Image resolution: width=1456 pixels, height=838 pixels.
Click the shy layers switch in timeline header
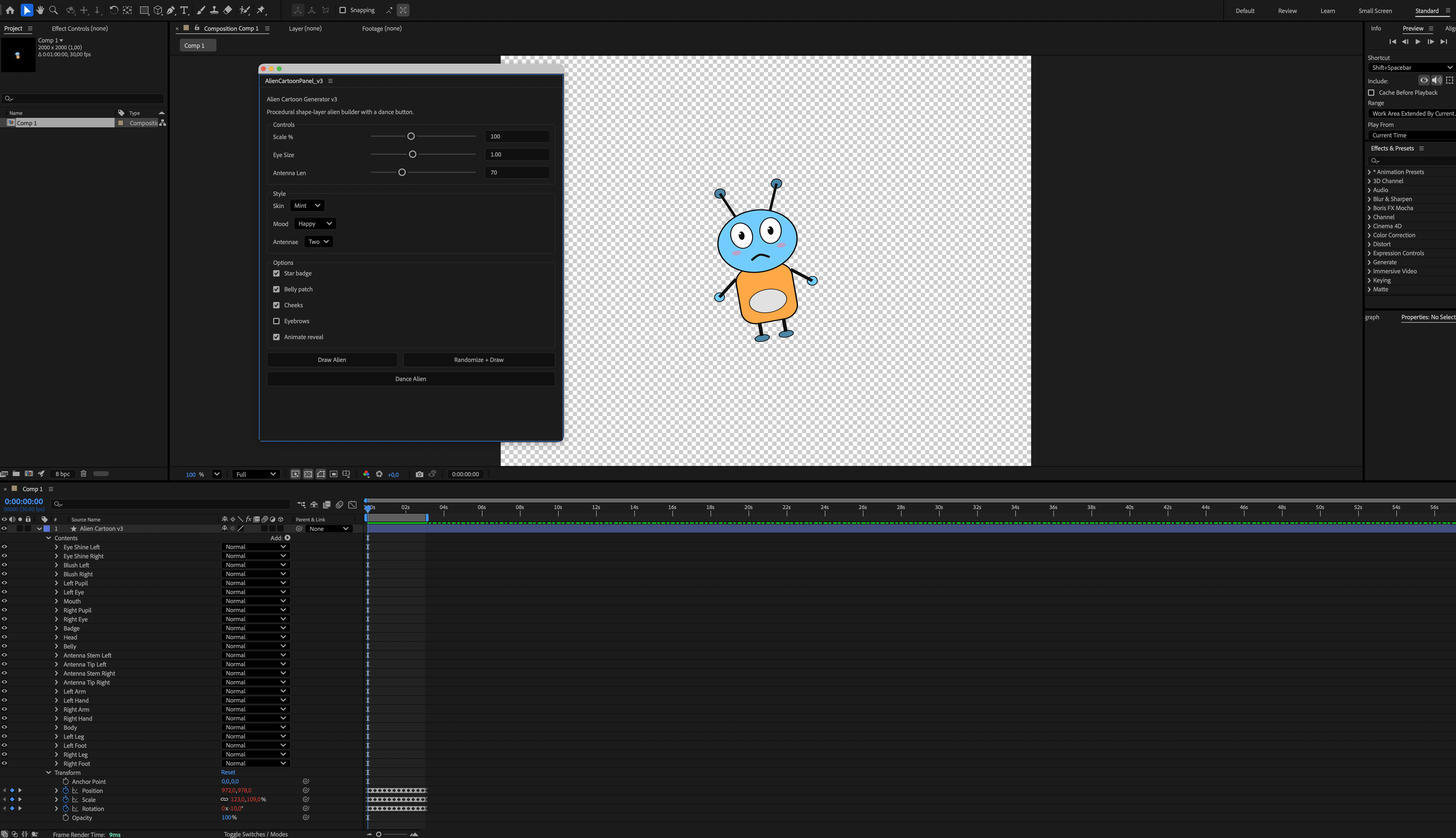(314, 505)
